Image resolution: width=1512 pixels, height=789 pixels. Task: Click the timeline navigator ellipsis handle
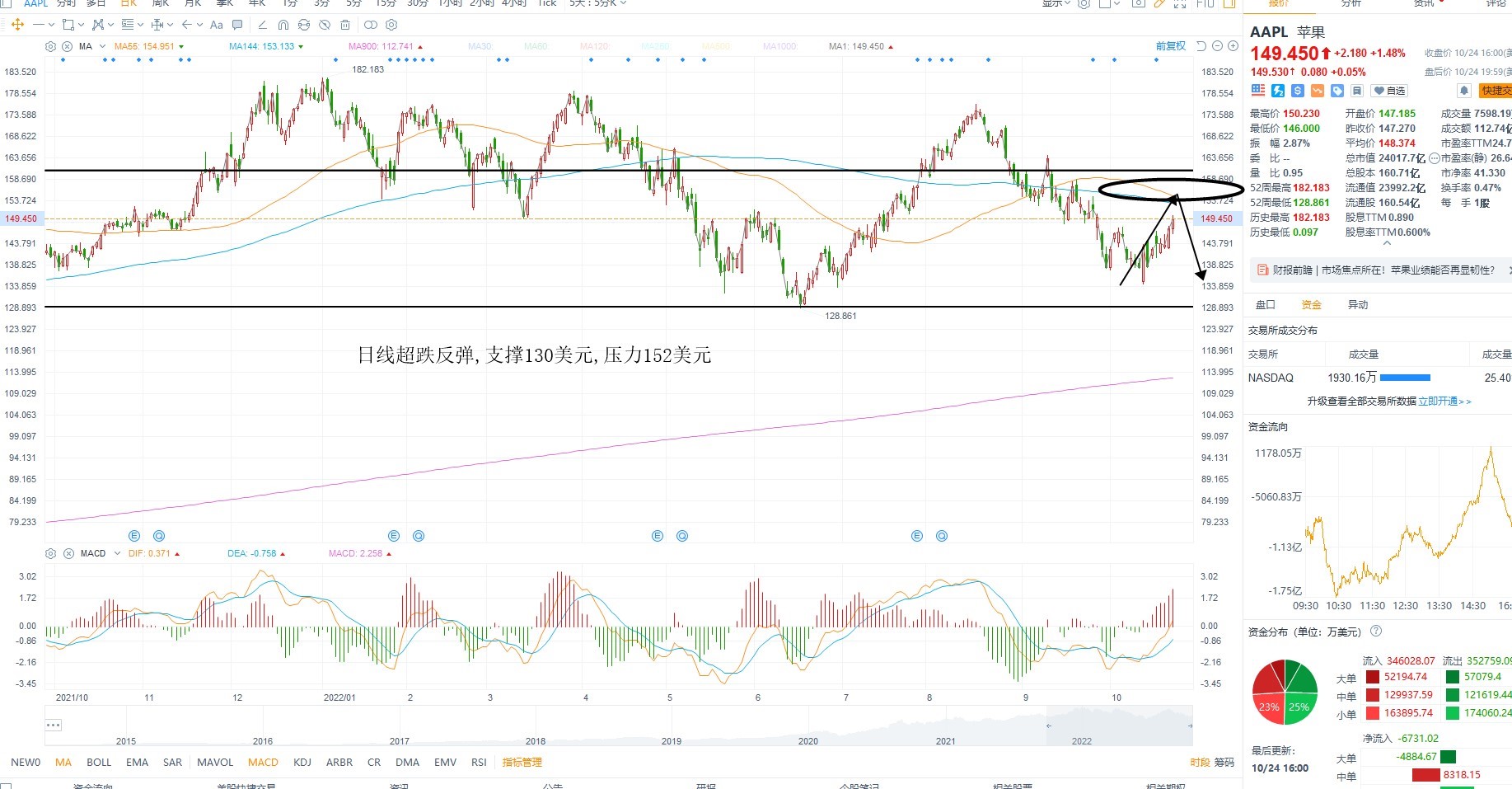(54, 726)
